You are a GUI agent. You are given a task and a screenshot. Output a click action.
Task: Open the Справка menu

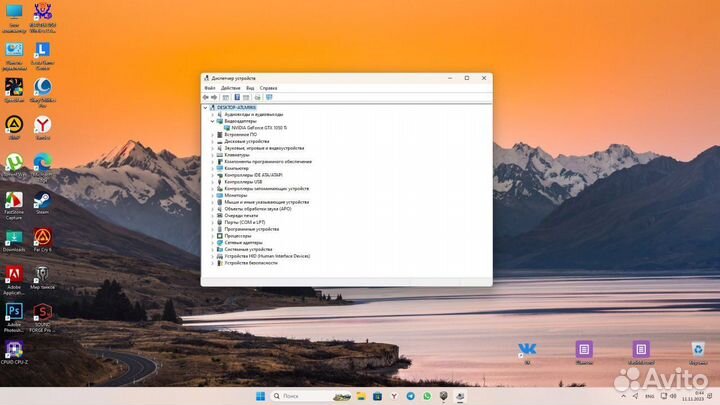click(269, 88)
